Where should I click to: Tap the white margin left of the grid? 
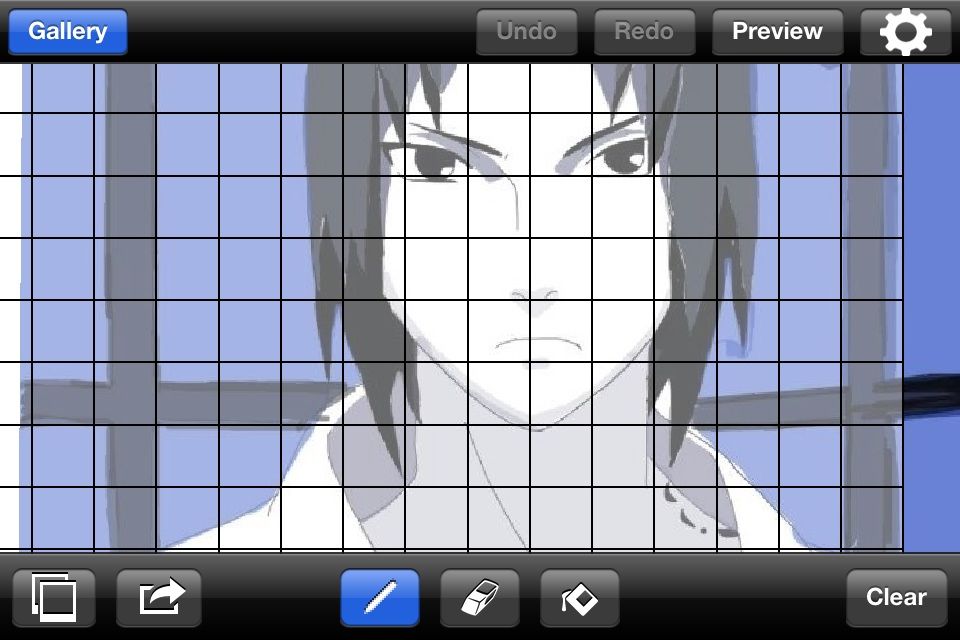pos(10,306)
